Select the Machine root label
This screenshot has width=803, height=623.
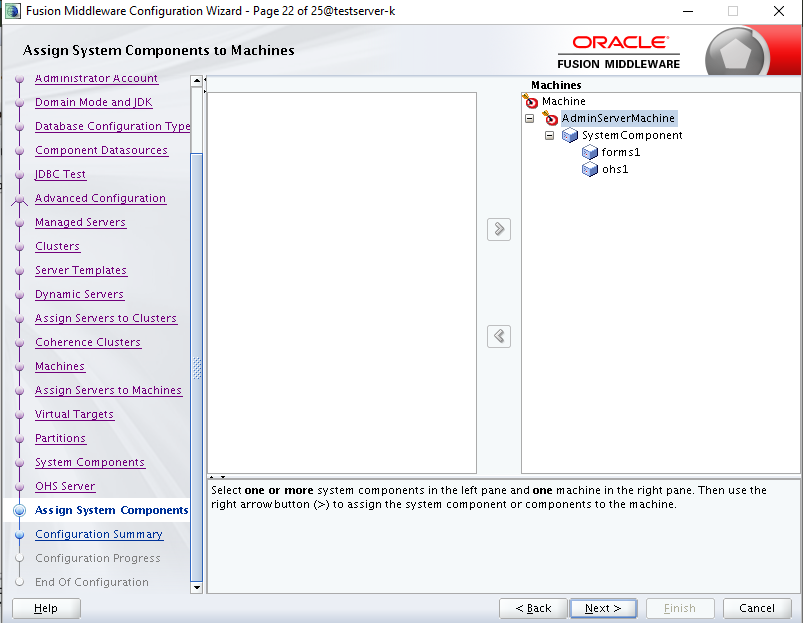click(x=563, y=101)
